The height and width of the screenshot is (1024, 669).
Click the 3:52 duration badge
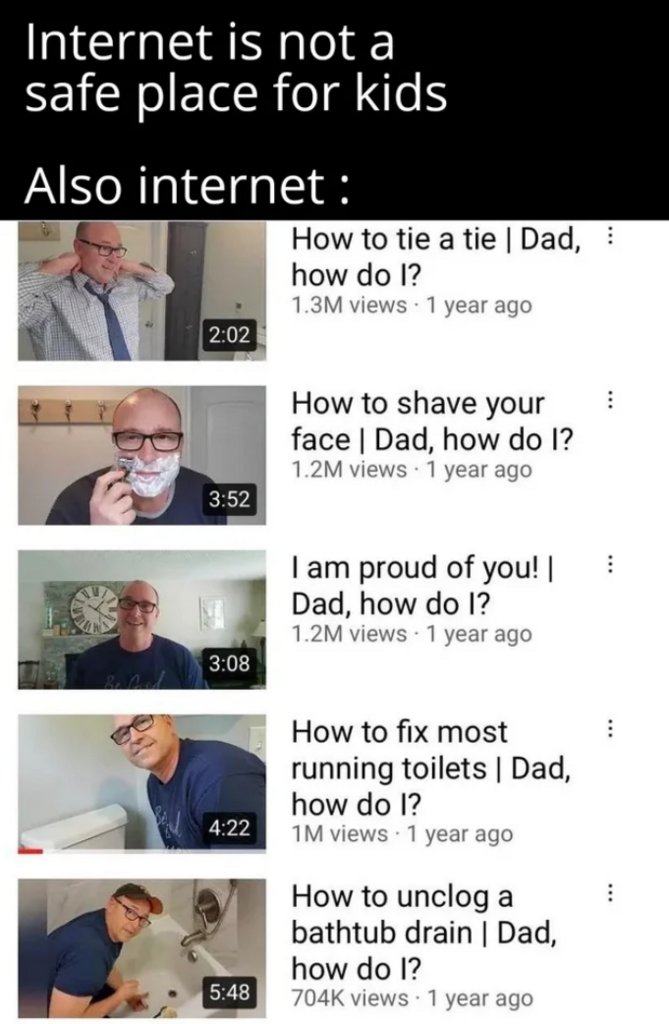tap(229, 500)
